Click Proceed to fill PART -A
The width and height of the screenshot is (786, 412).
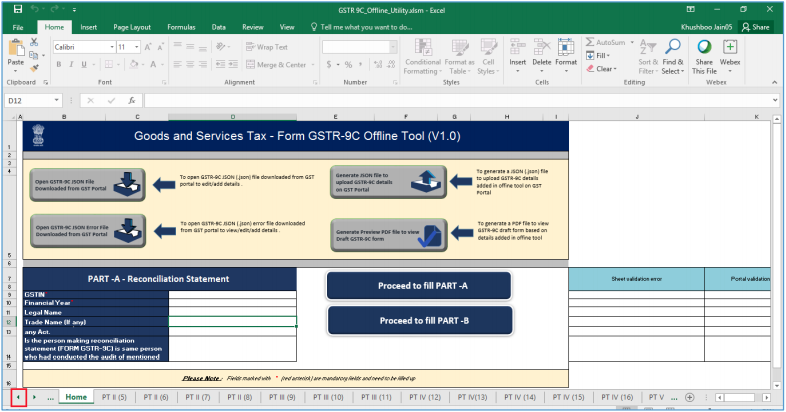(x=419, y=286)
